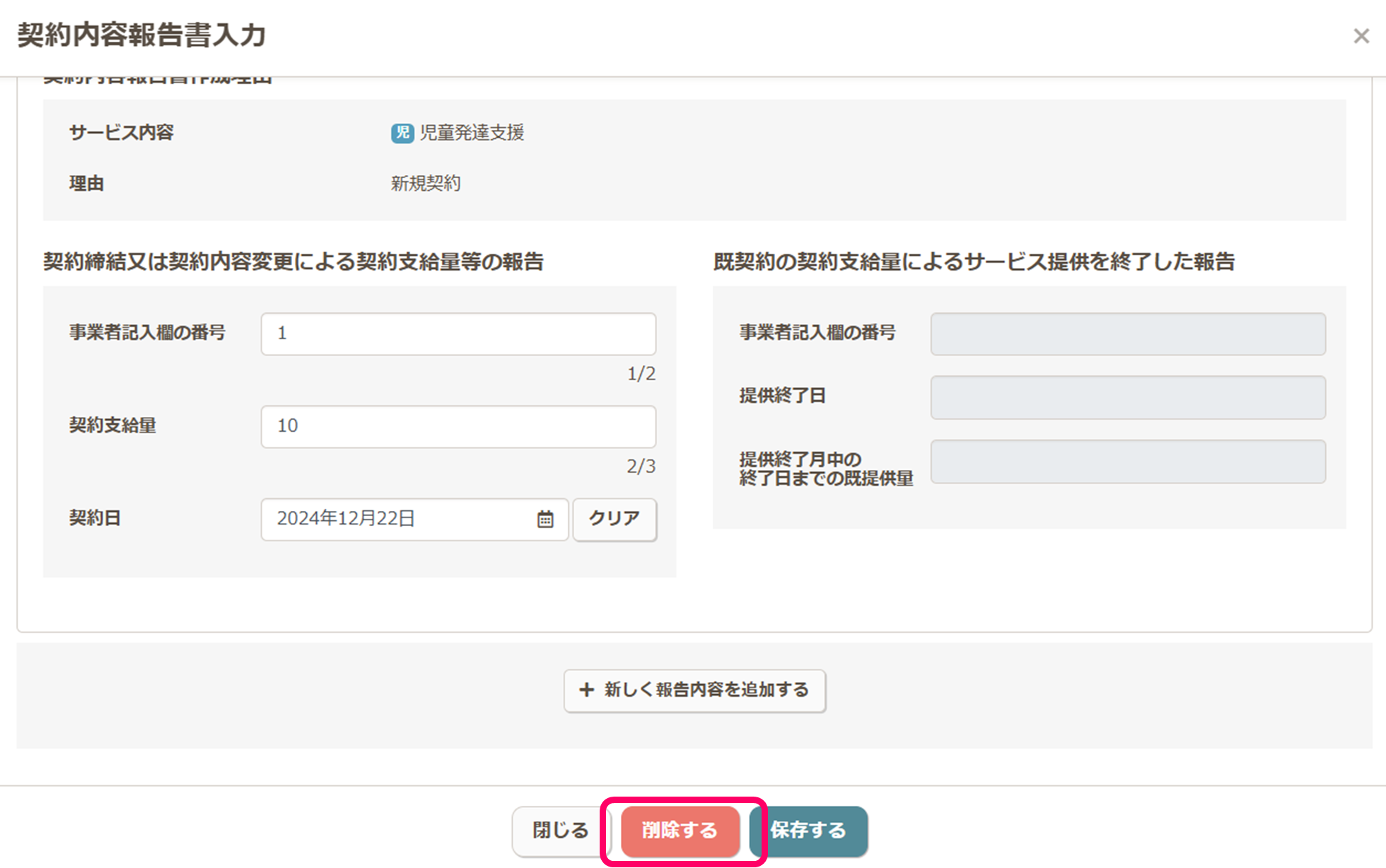Click the 契約内容報告書入力 dialog title

pyautogui.click(x=141, y=35)
